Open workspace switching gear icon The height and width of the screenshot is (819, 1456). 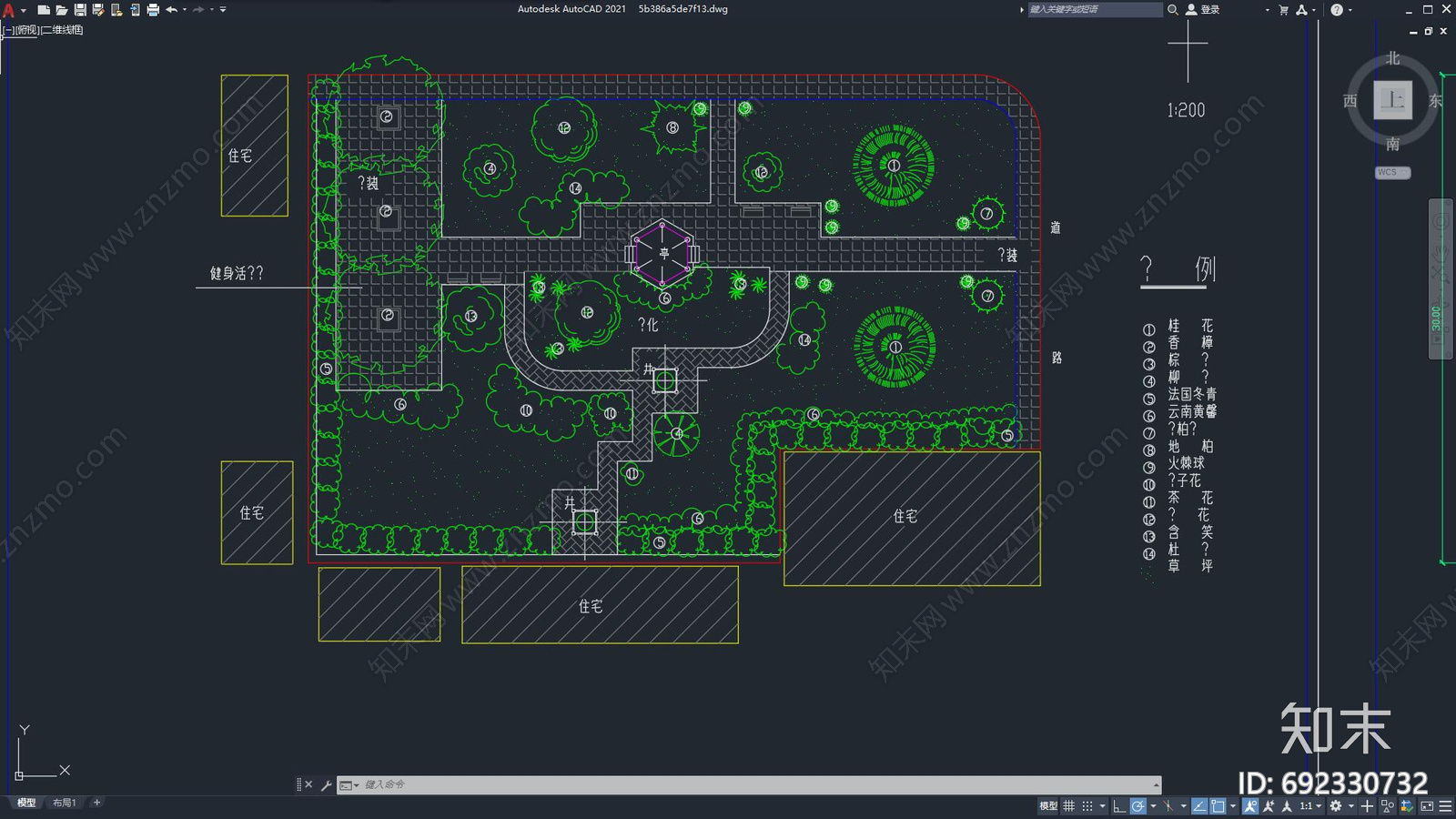[1336, 805]
